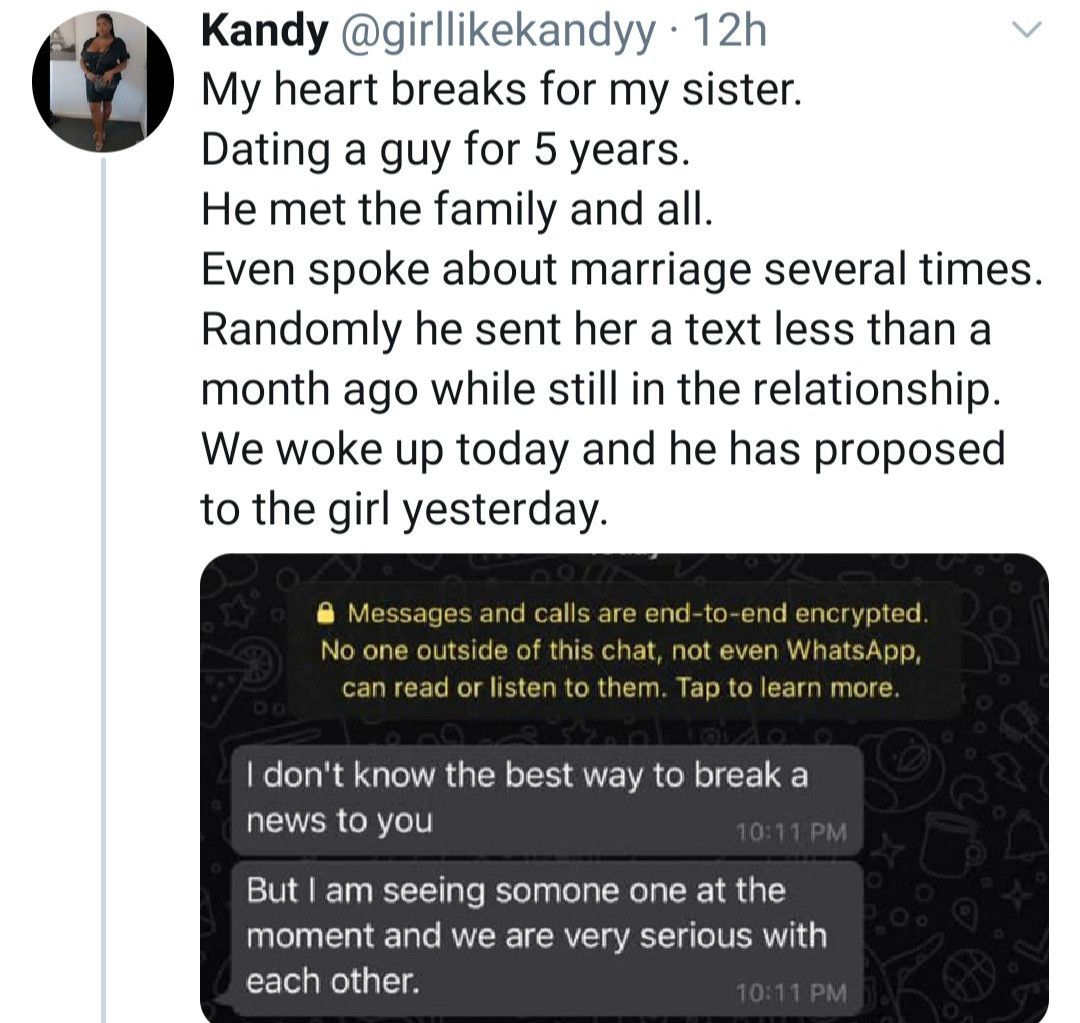Open the display name Kandy
Screen dimensions: 1080x1023
point(264,32)
